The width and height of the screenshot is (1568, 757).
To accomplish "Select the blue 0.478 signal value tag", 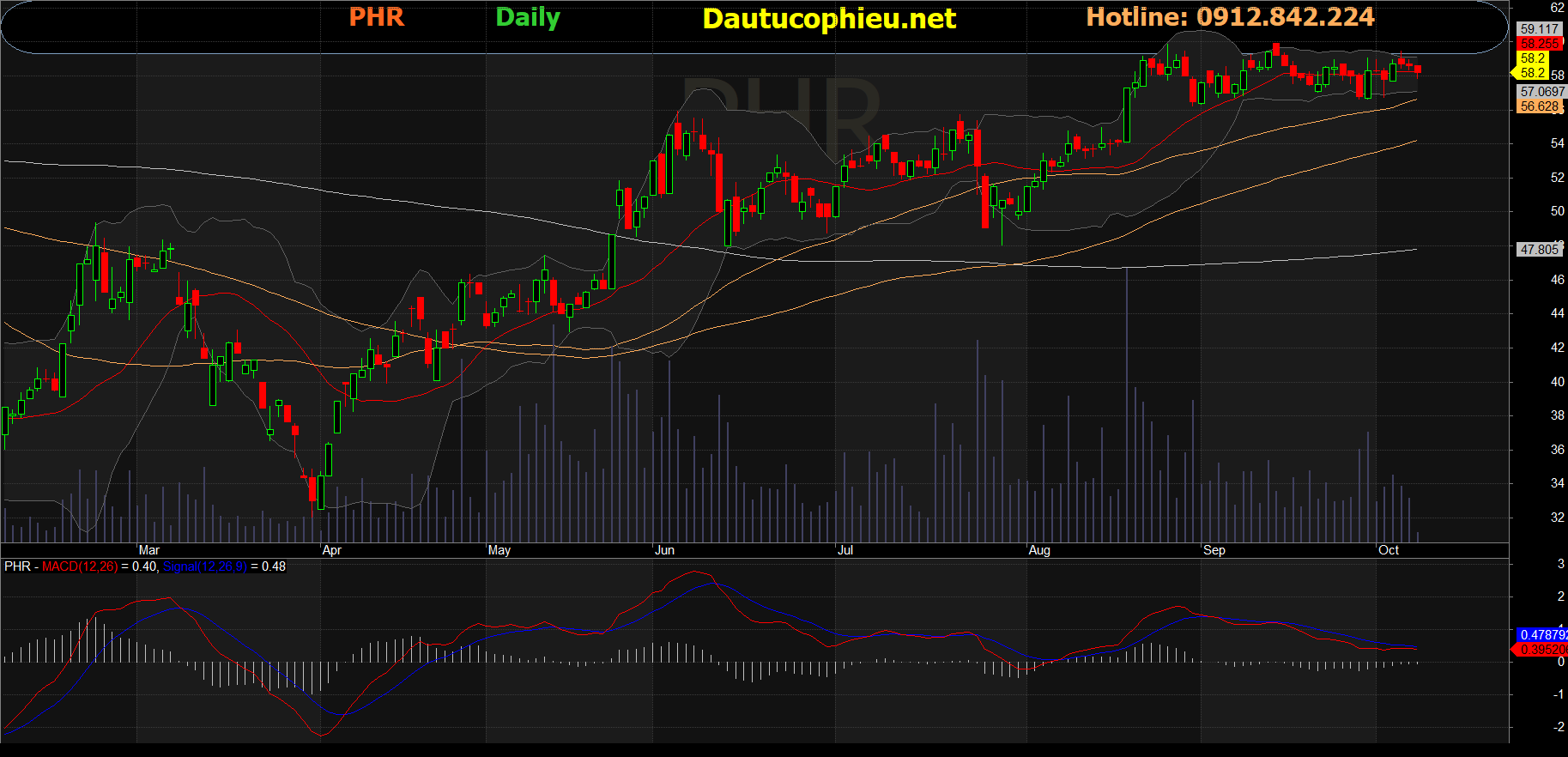I will 1542,635.
